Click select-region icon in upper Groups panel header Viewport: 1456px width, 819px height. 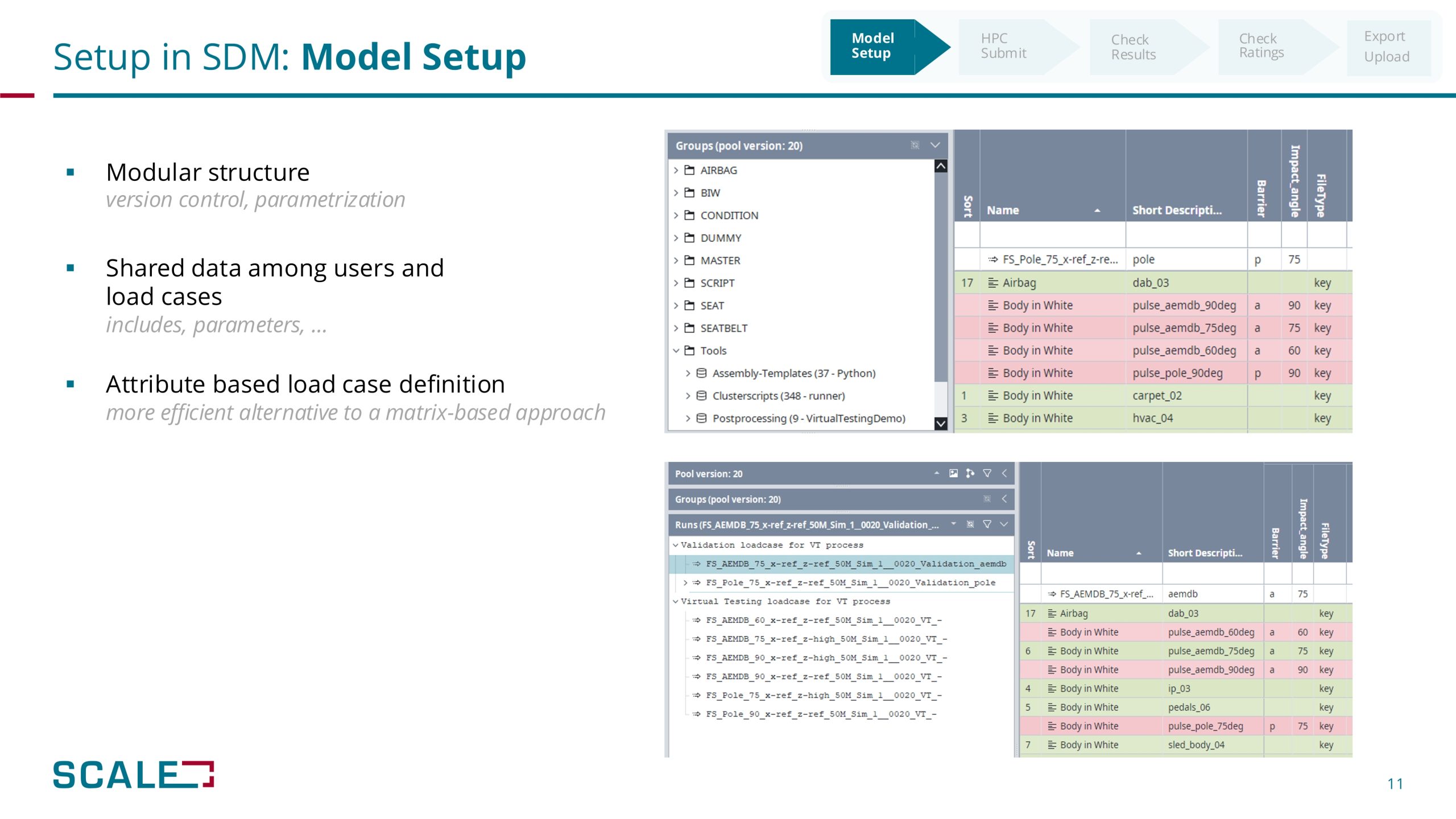(915, 145)
